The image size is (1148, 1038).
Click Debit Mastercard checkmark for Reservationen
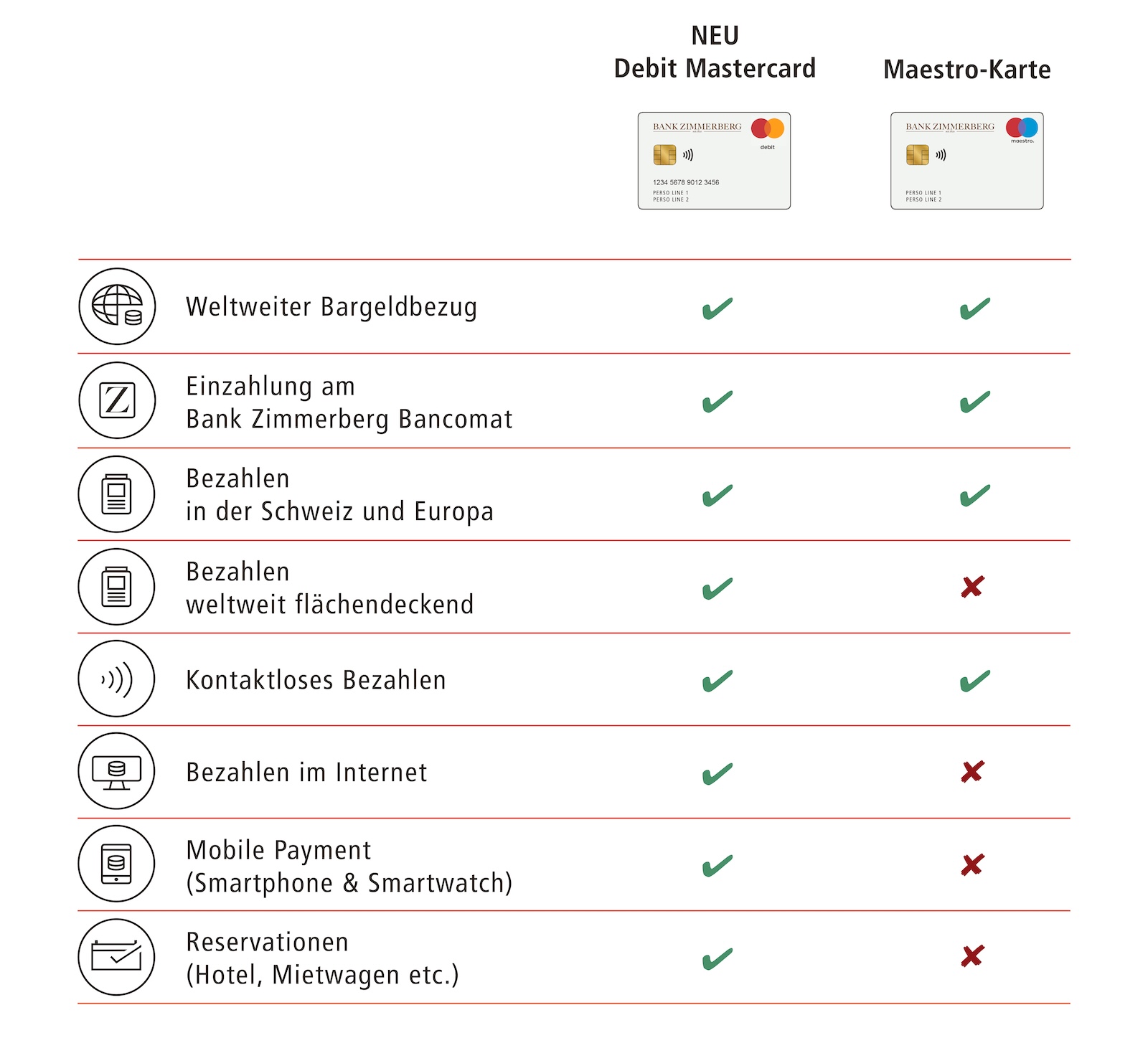717,959
